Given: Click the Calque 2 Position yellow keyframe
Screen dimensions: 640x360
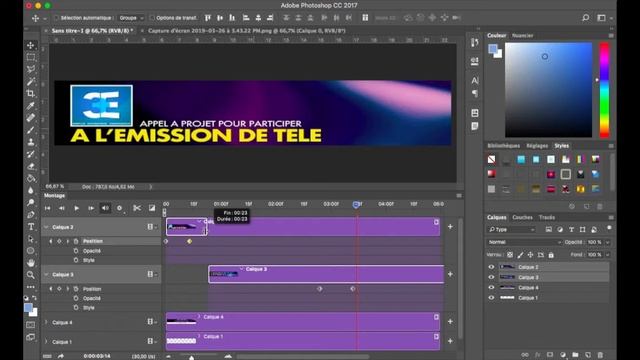Looking at the screenshot, I should [189, 242].
